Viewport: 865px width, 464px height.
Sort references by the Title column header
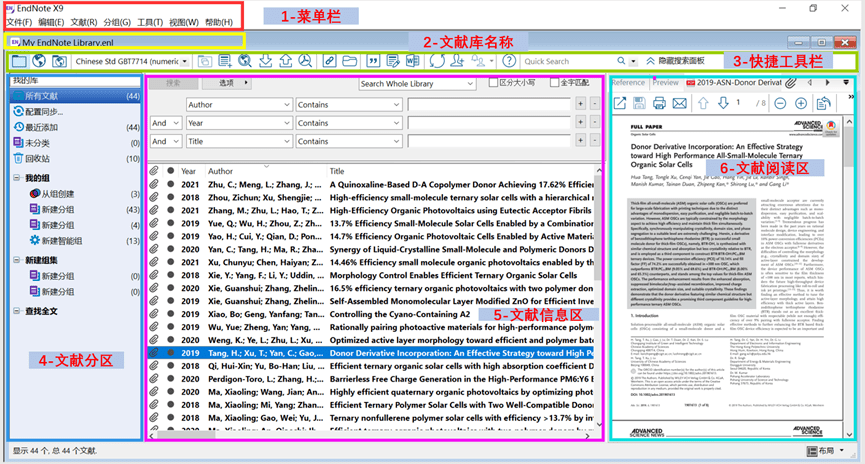(337, 171)
